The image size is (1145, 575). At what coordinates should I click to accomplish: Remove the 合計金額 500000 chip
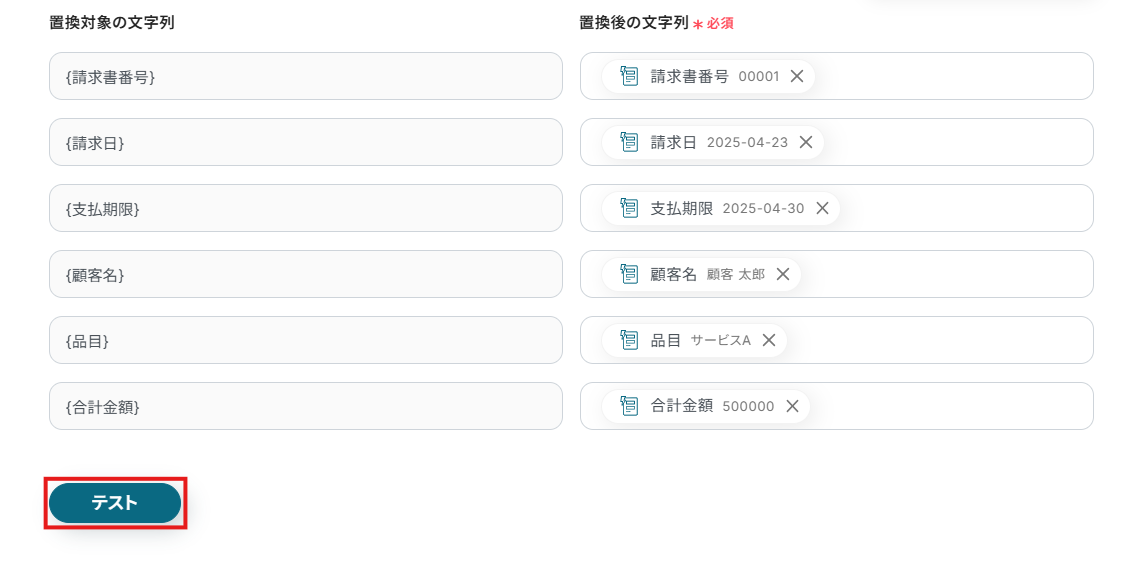792,406
